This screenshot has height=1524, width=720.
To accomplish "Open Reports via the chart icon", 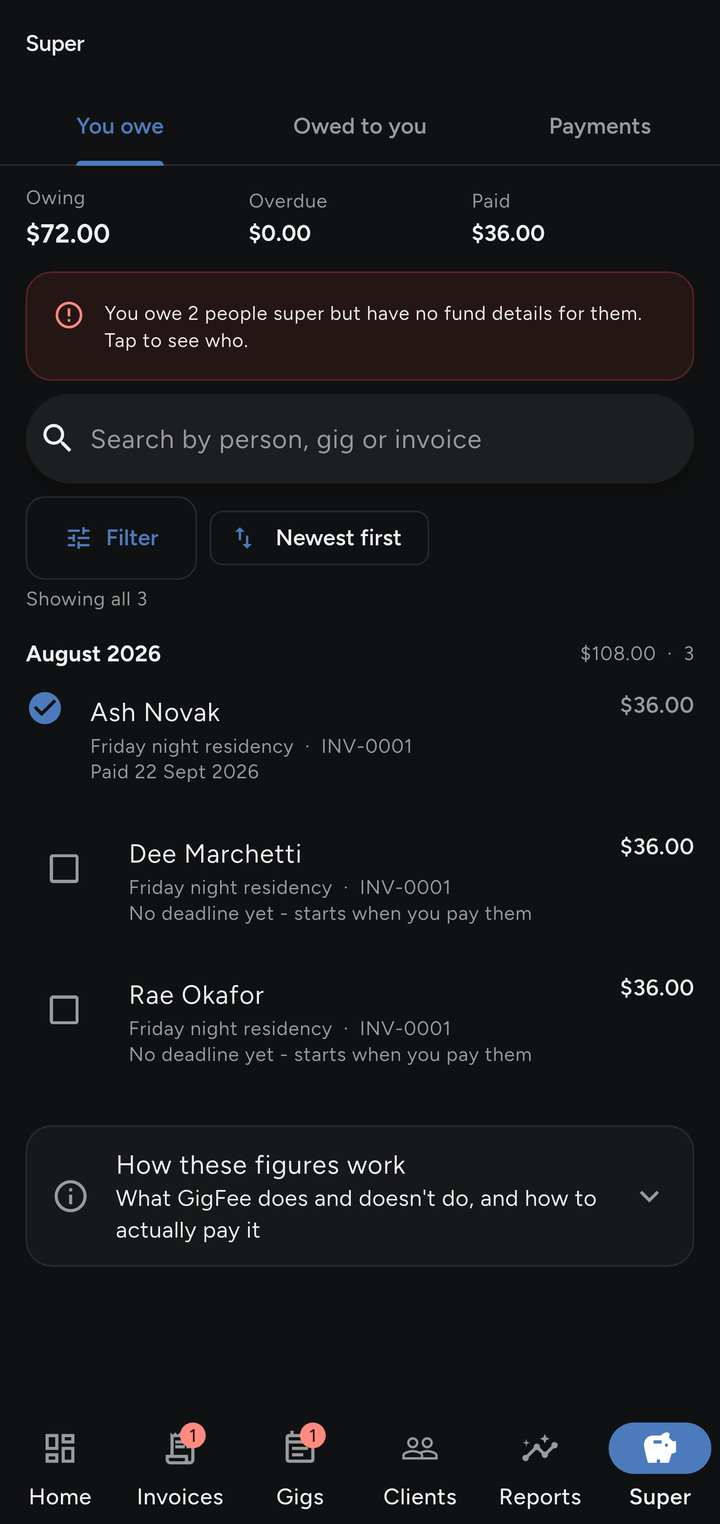I will 540,1448.
